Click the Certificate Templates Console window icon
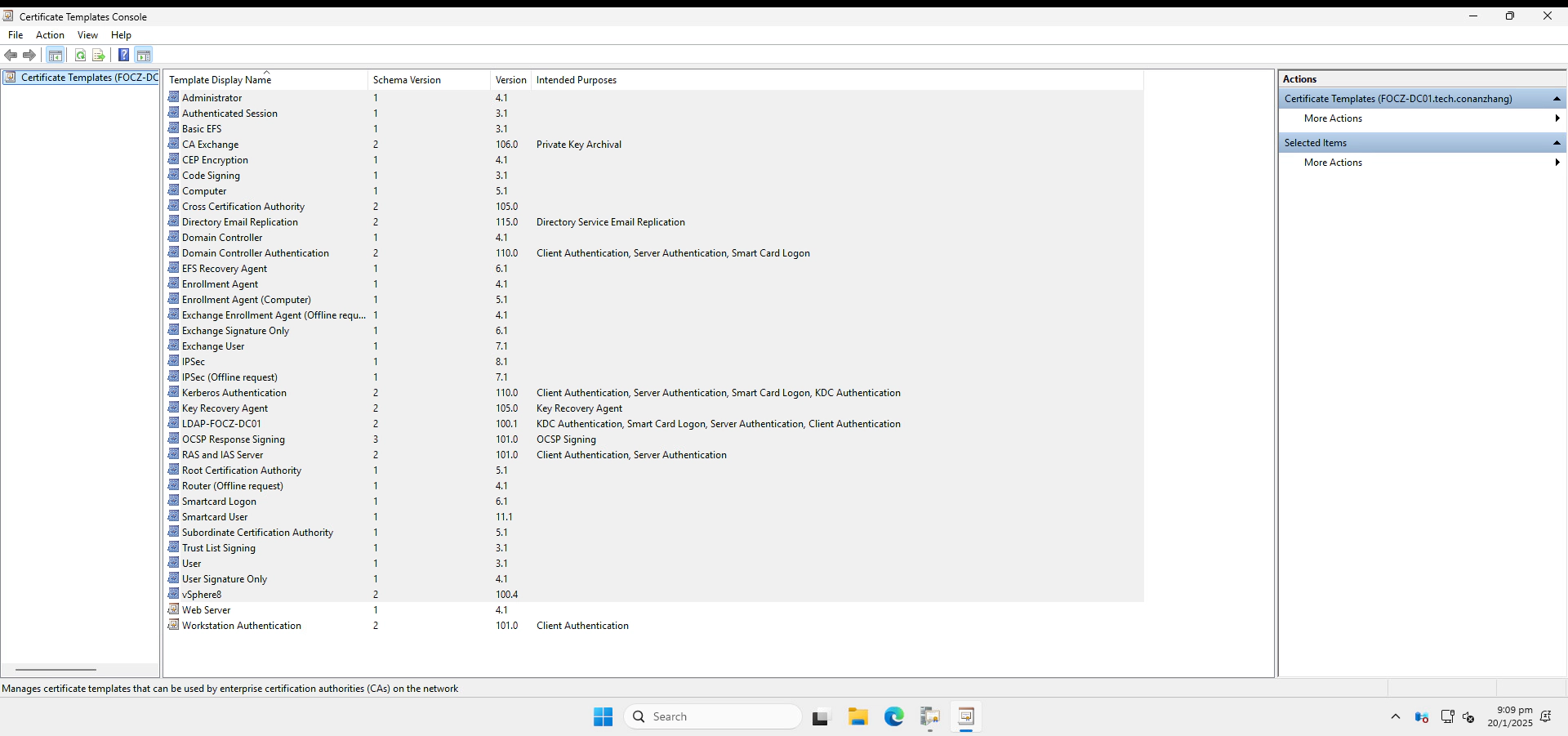The image size is (1568, 736). [8, 16]
